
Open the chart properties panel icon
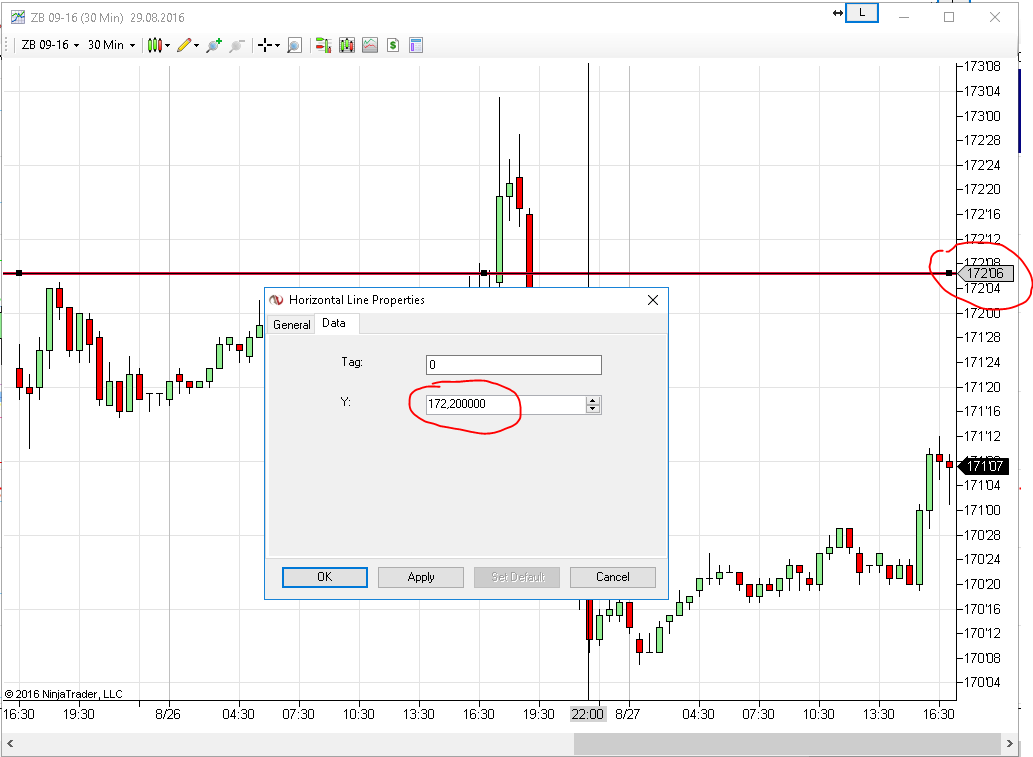point(416,45)
